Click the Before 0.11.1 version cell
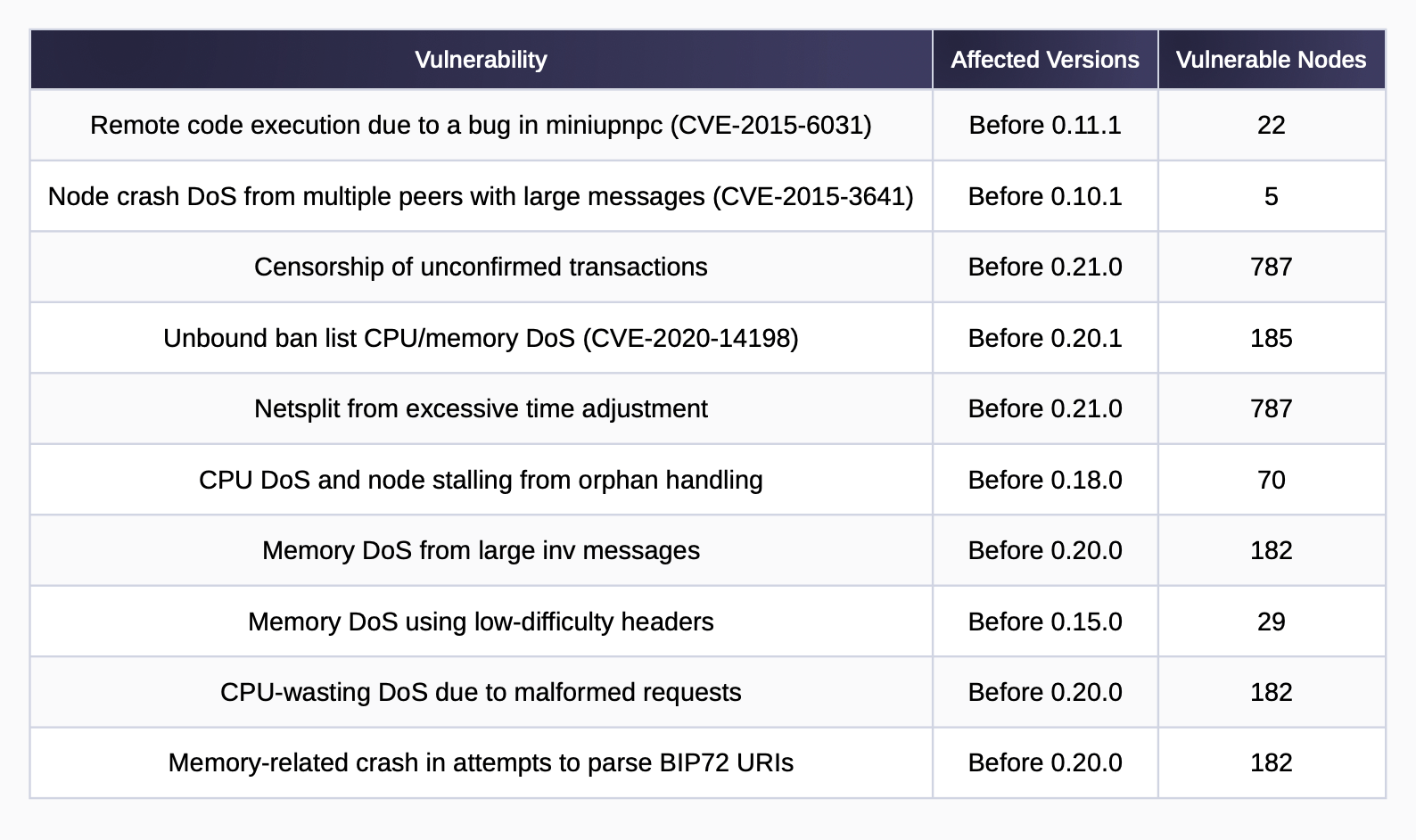 [1045, 125]
